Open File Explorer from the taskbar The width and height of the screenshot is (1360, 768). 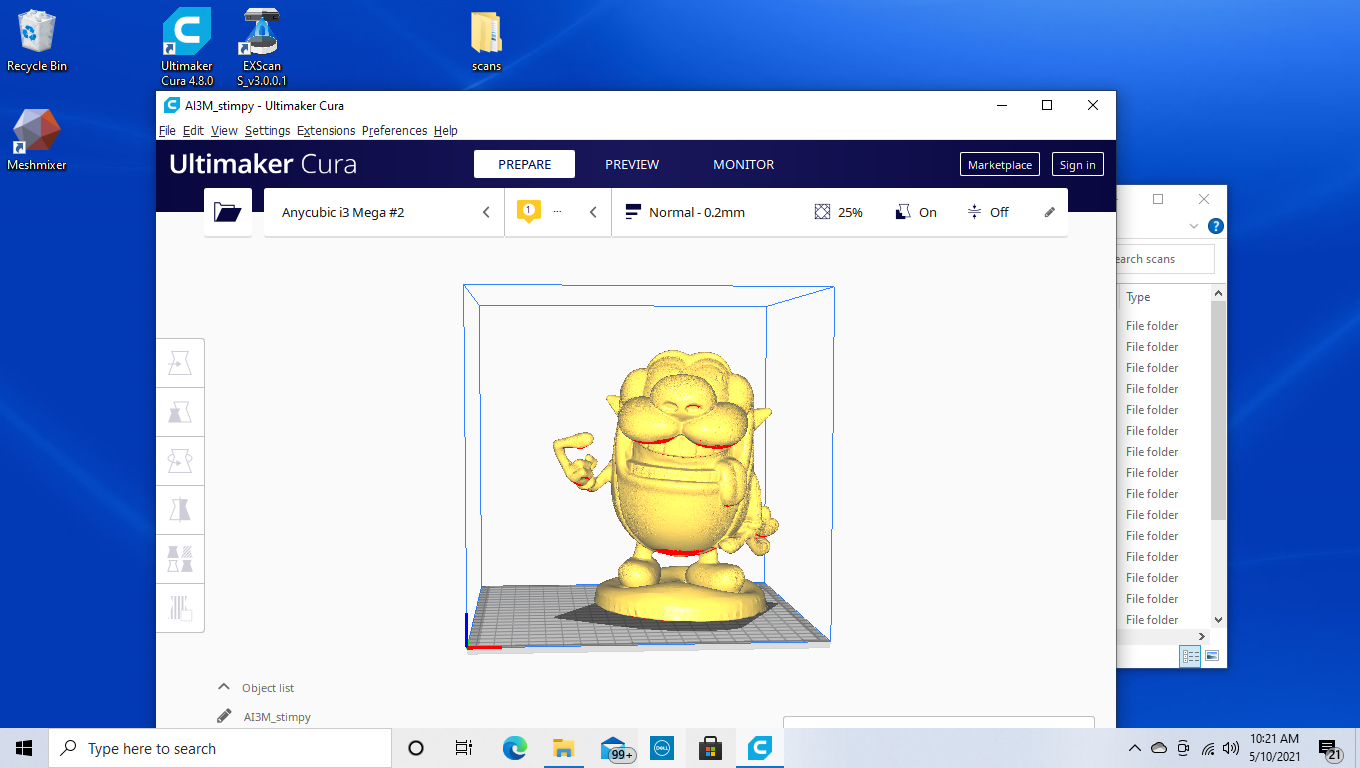click(563, 748)
